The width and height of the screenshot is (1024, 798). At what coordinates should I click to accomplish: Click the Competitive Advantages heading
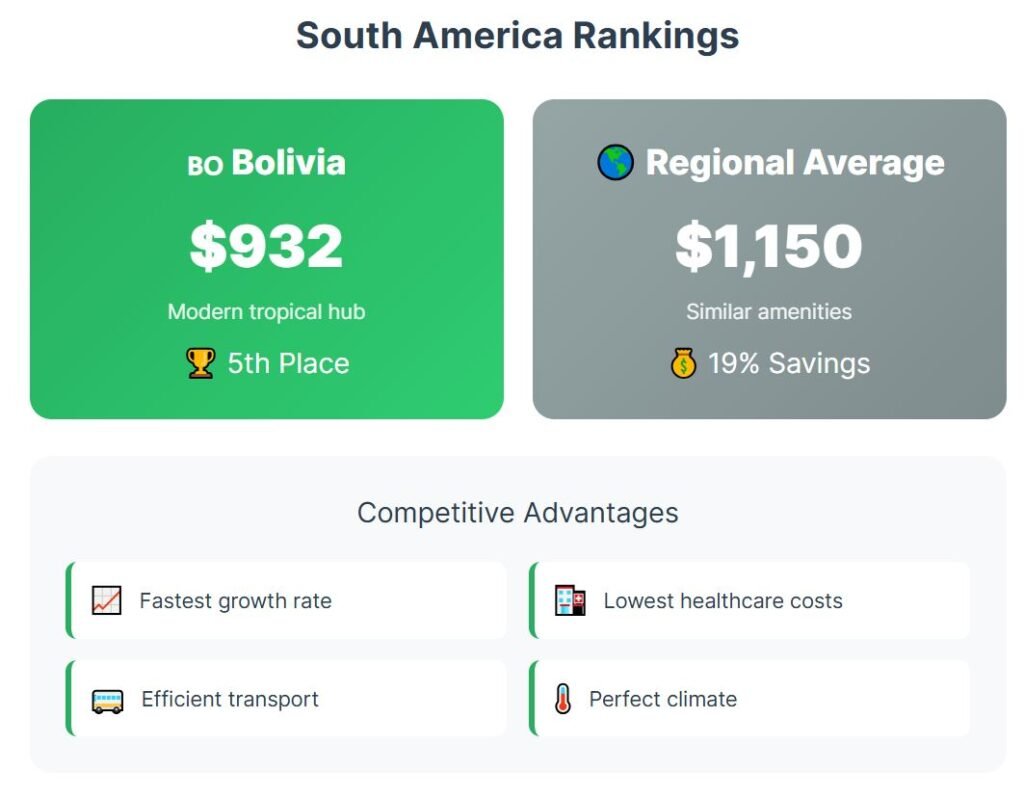tap(517, 513)
